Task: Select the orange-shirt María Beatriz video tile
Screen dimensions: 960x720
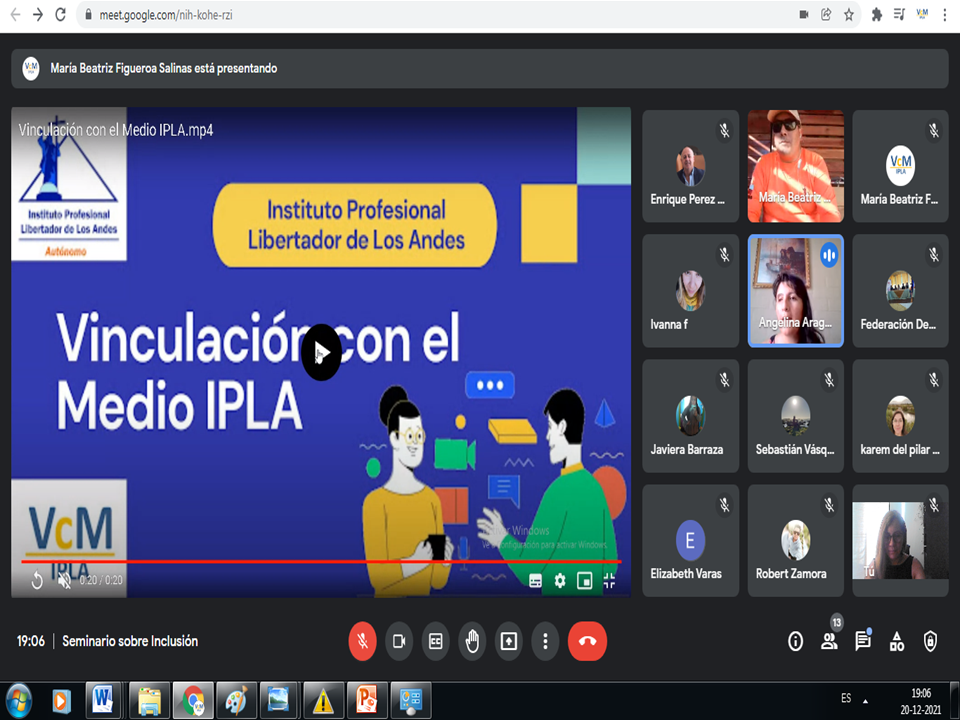Action: click(795, 166)
